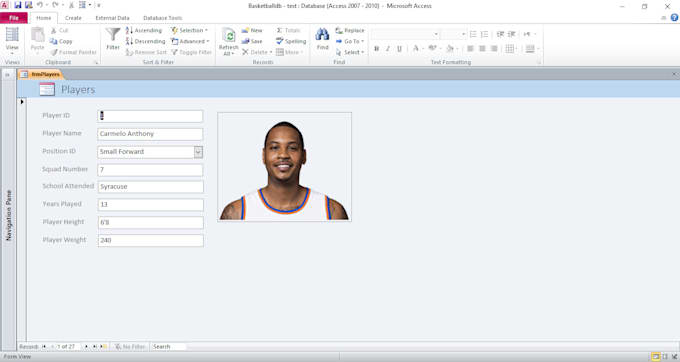The image size is (680, 362).
Task: Expand the Navigation Pane shutter button
Action: click(x=7, y=75)
